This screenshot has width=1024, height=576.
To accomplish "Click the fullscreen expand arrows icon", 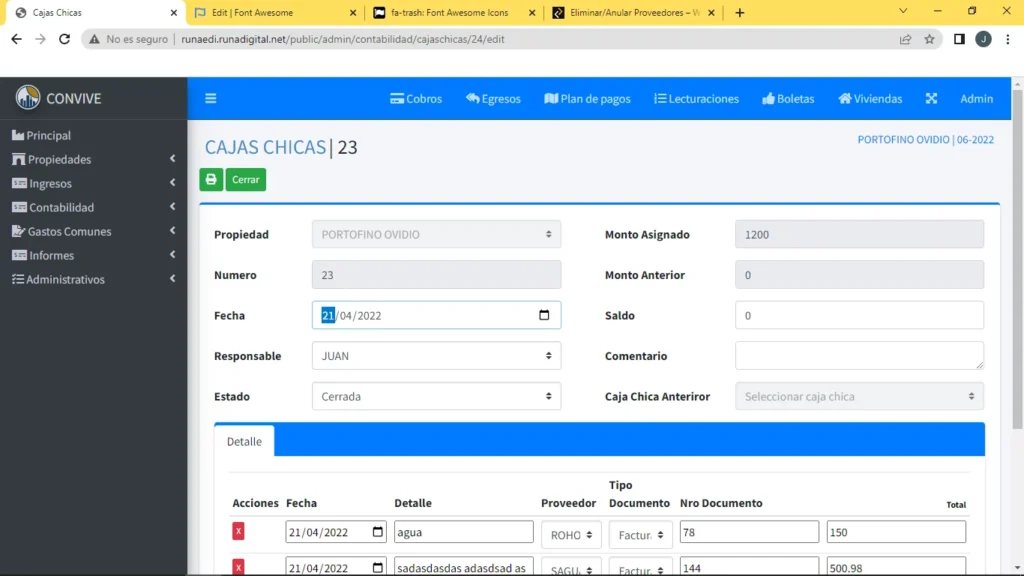I will [x=931, y=99].
